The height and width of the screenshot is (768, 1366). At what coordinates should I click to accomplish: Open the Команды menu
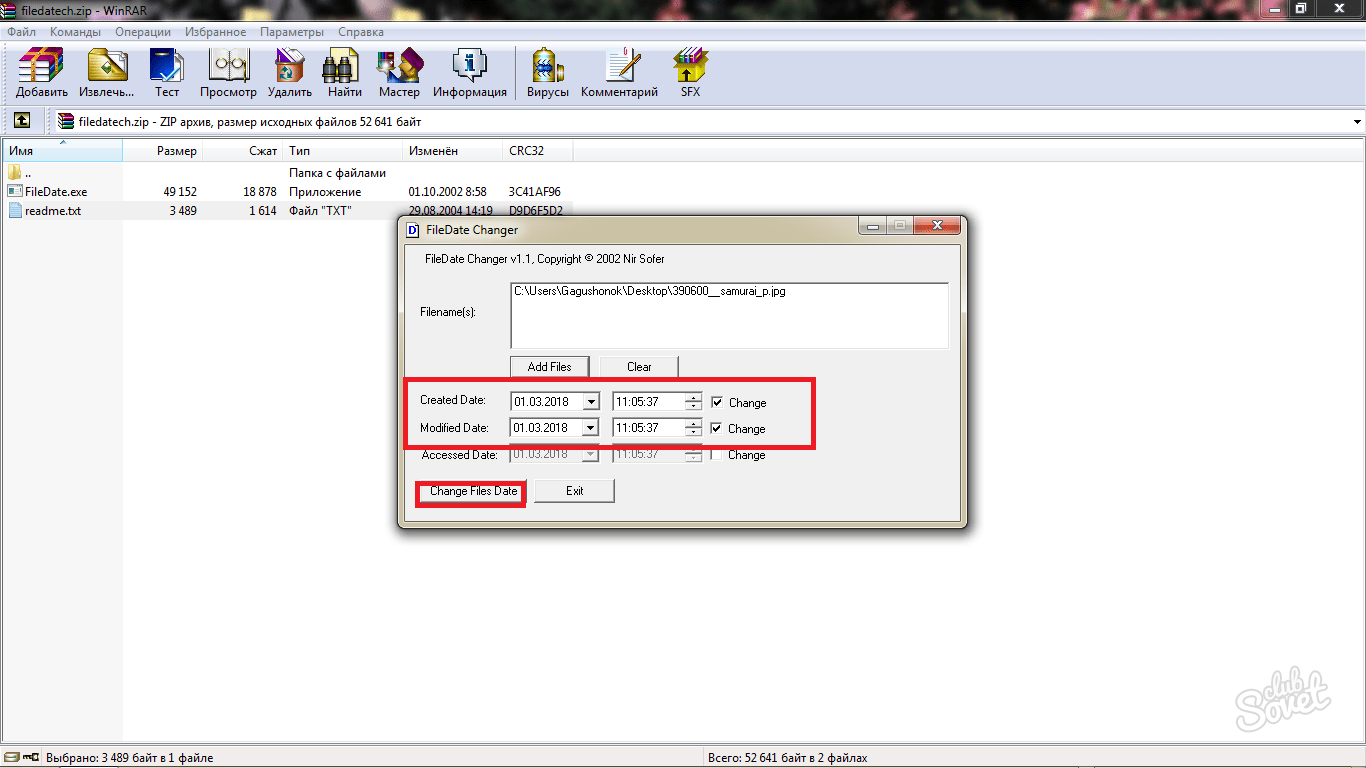tap(75, 32)
